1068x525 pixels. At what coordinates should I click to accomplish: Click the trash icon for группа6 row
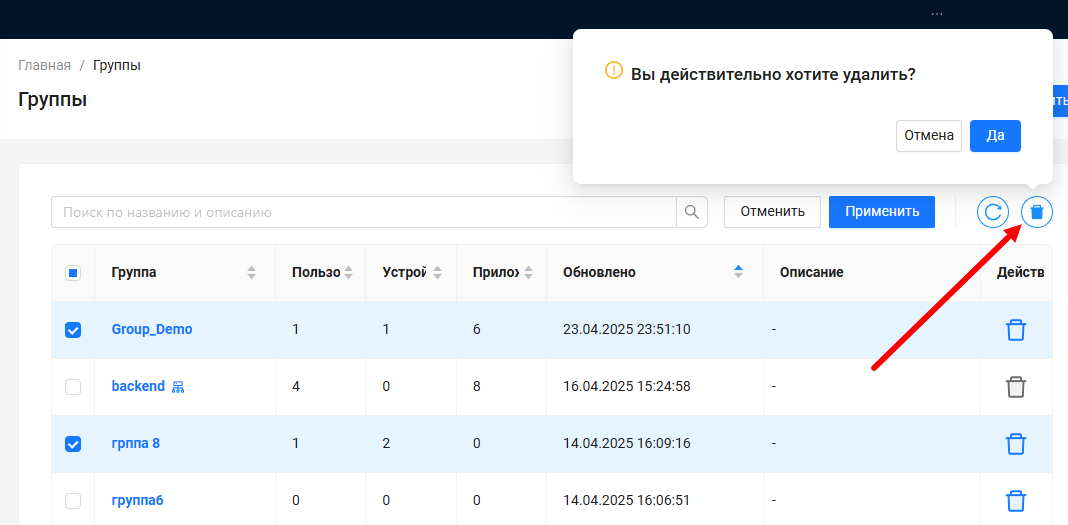pyautogui.click(x=1015, y=500)
